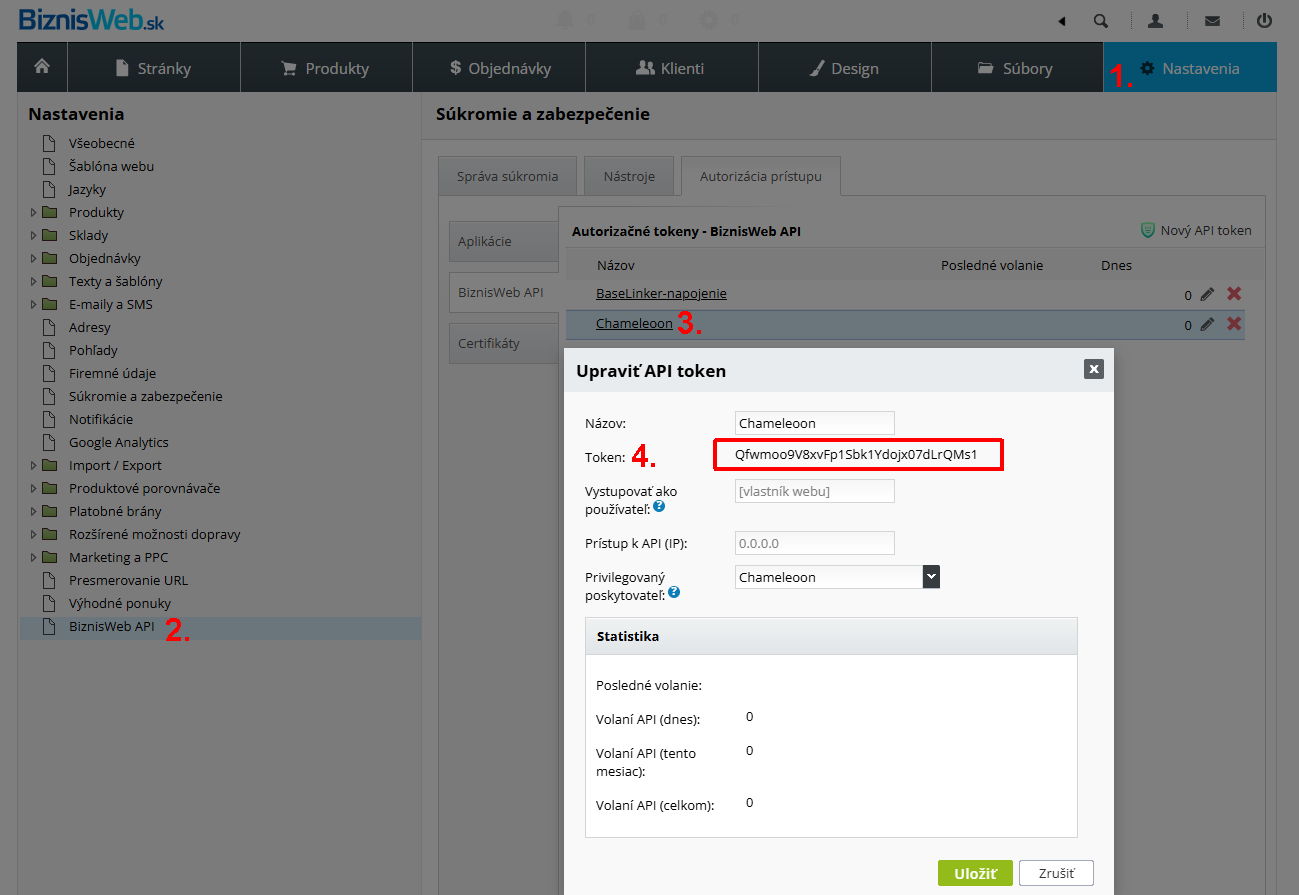Open the Aplikácie side tab

click(503, 242)
